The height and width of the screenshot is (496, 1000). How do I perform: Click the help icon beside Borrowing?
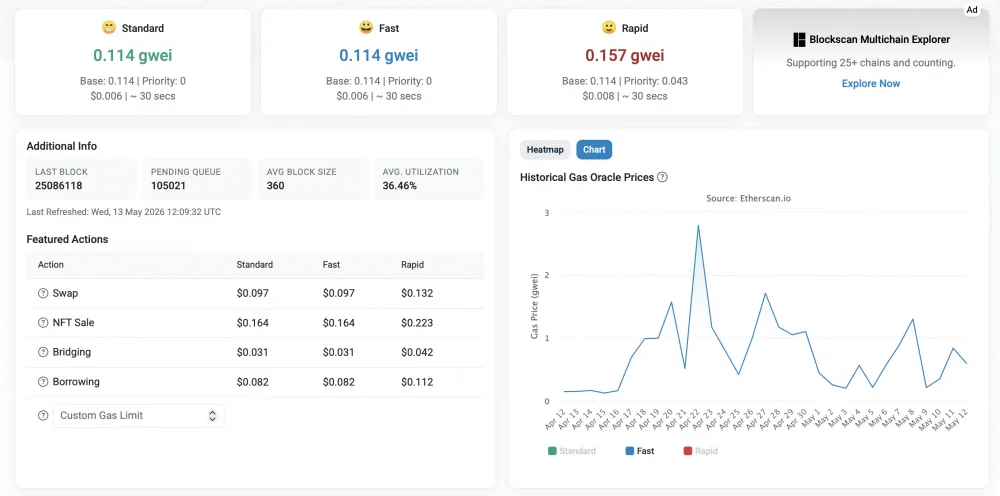coord(43,382)
